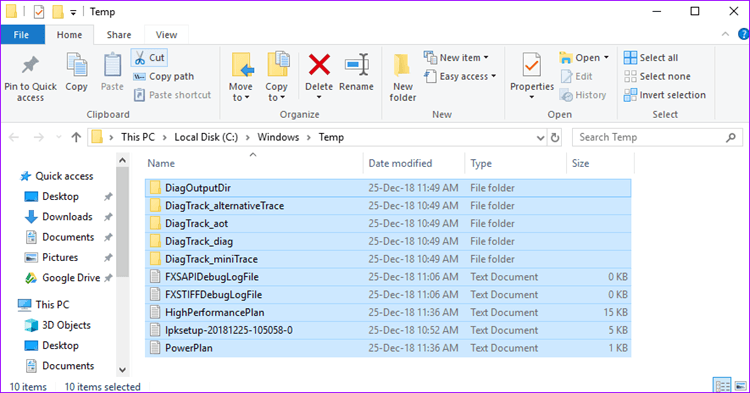This screenshot has height=393, width=750.
Task: Select the DiagTrack_alternativeTrace folder
Action: [388, 206]
